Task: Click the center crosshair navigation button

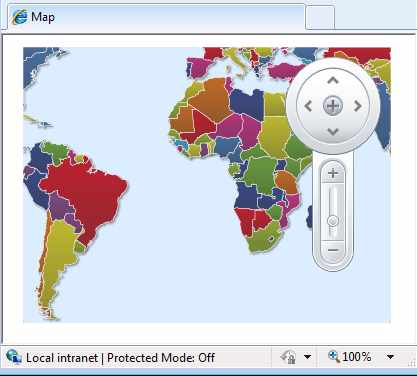Action: pos(333,106)
